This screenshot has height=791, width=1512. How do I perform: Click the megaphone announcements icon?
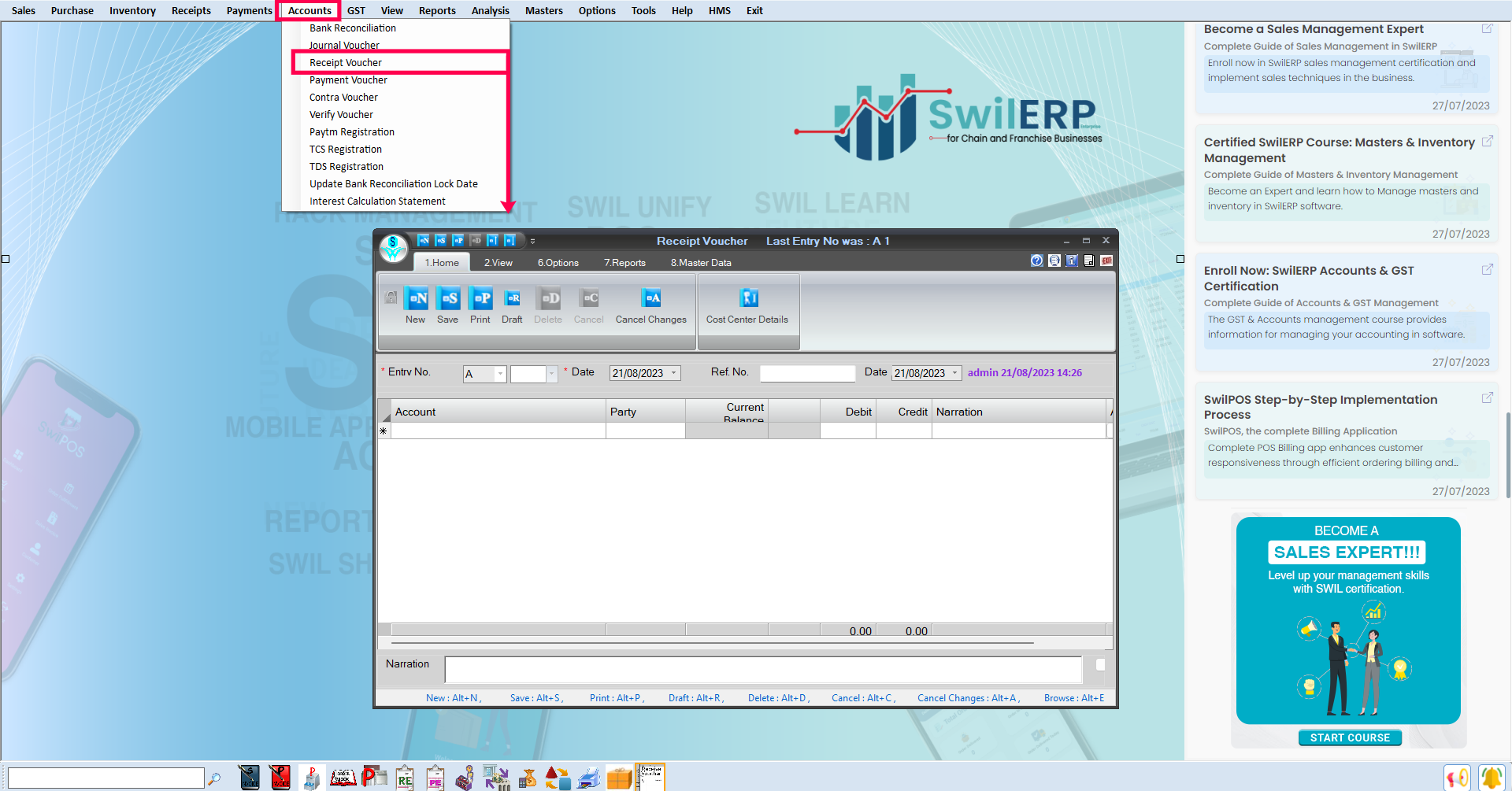1458,778
